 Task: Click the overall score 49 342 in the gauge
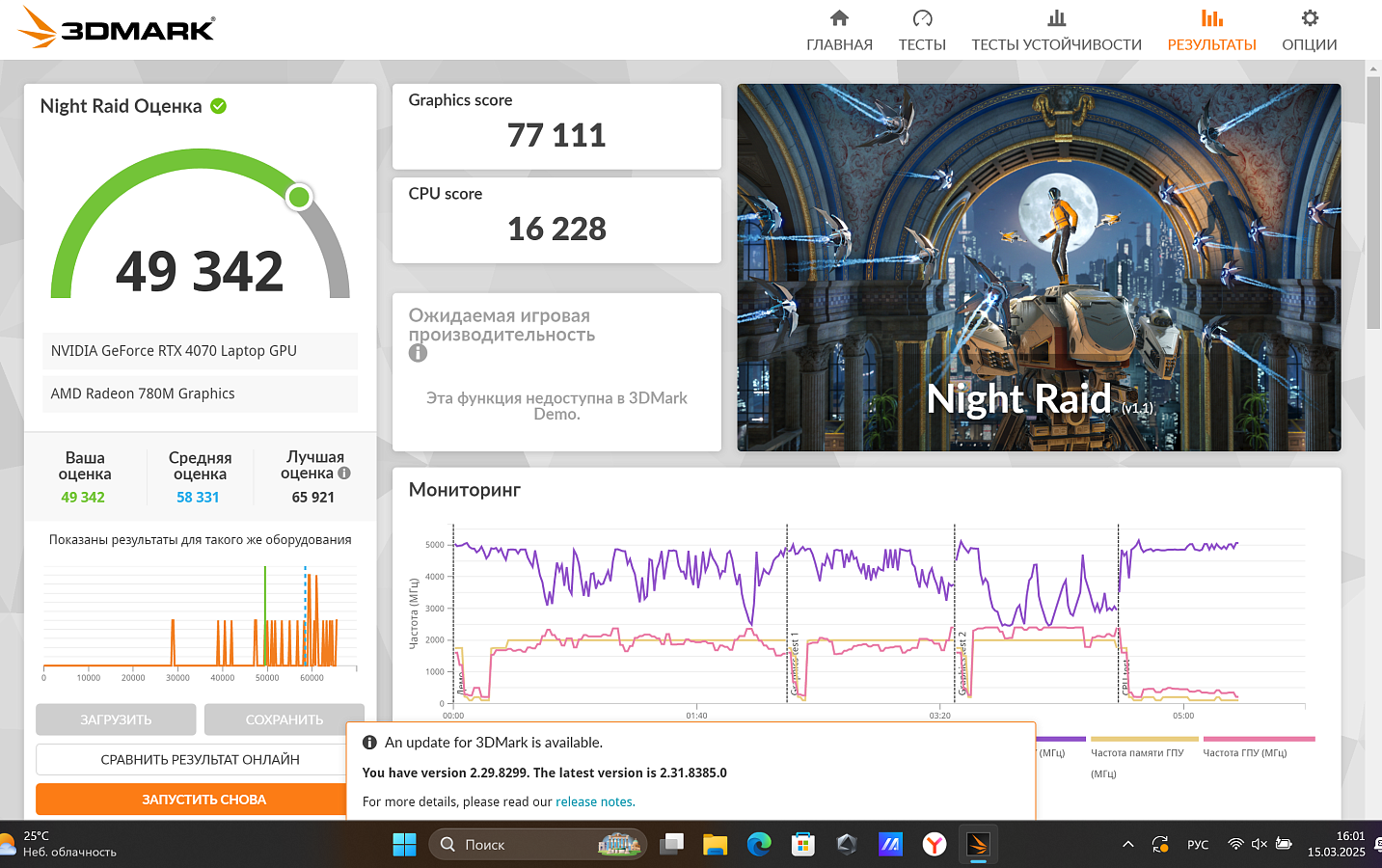200,271
